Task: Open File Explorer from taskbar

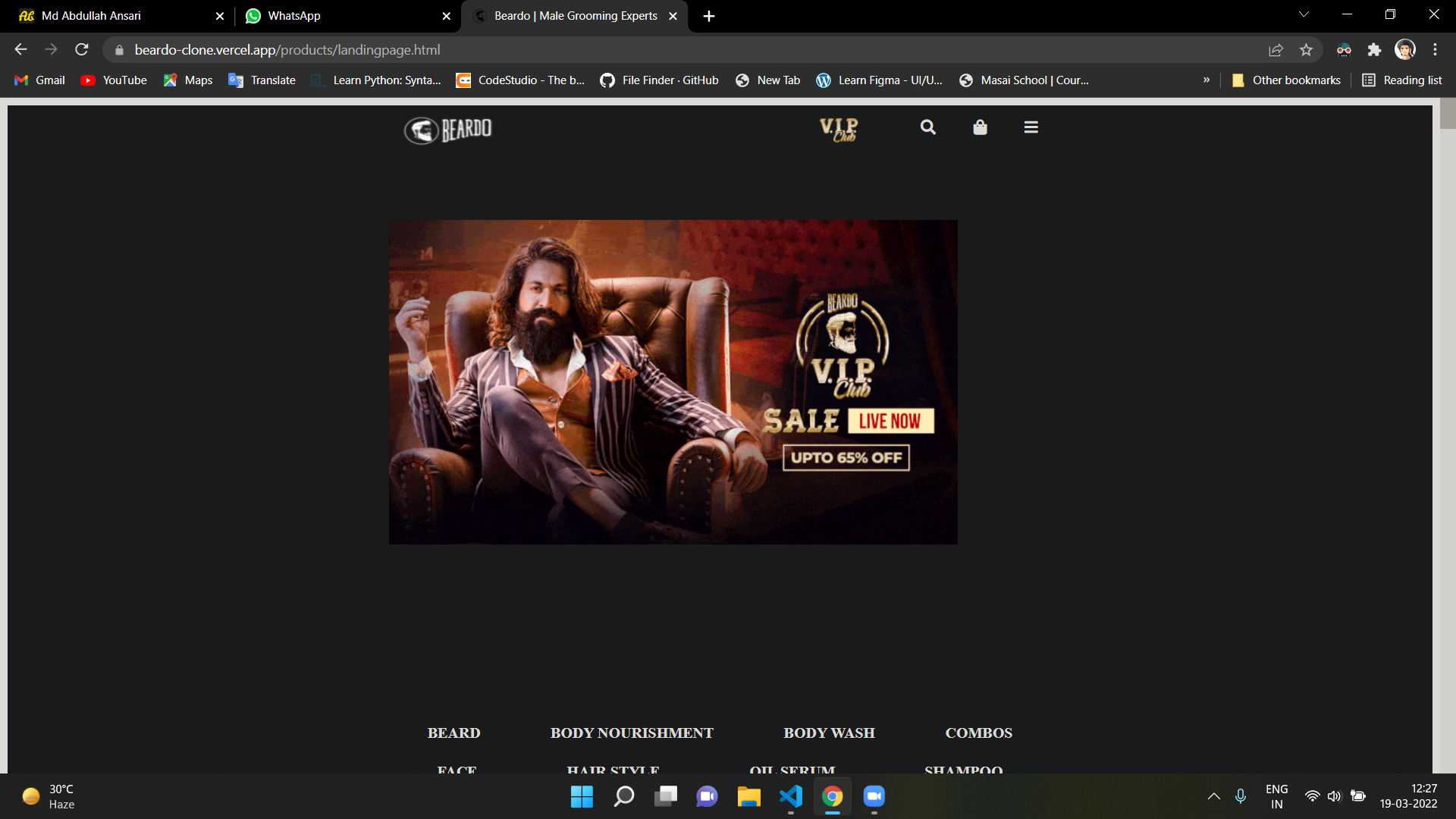Action: (x=749, y=796)
